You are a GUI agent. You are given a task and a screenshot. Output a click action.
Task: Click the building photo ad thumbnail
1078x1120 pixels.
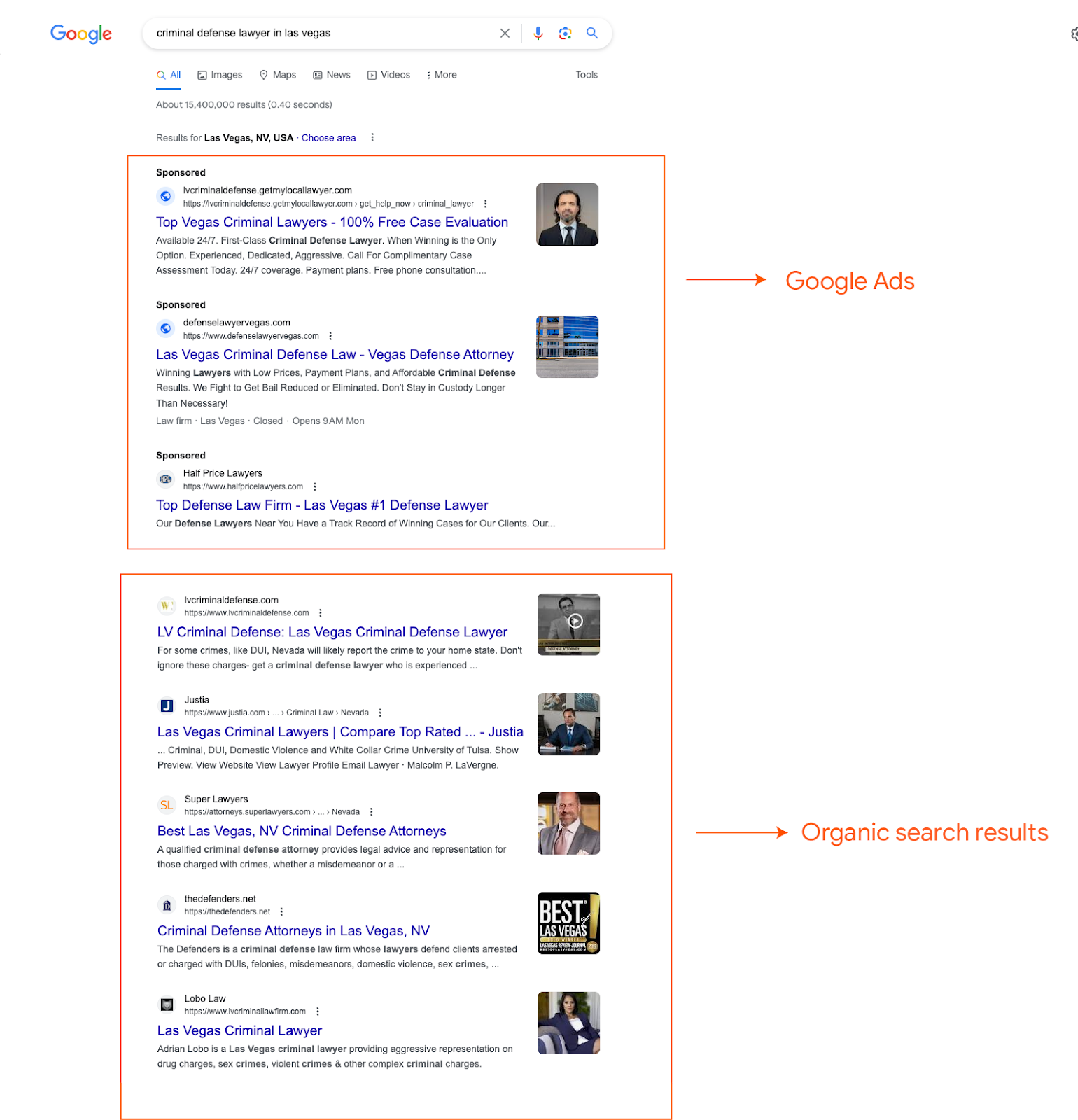coord(567,346)
